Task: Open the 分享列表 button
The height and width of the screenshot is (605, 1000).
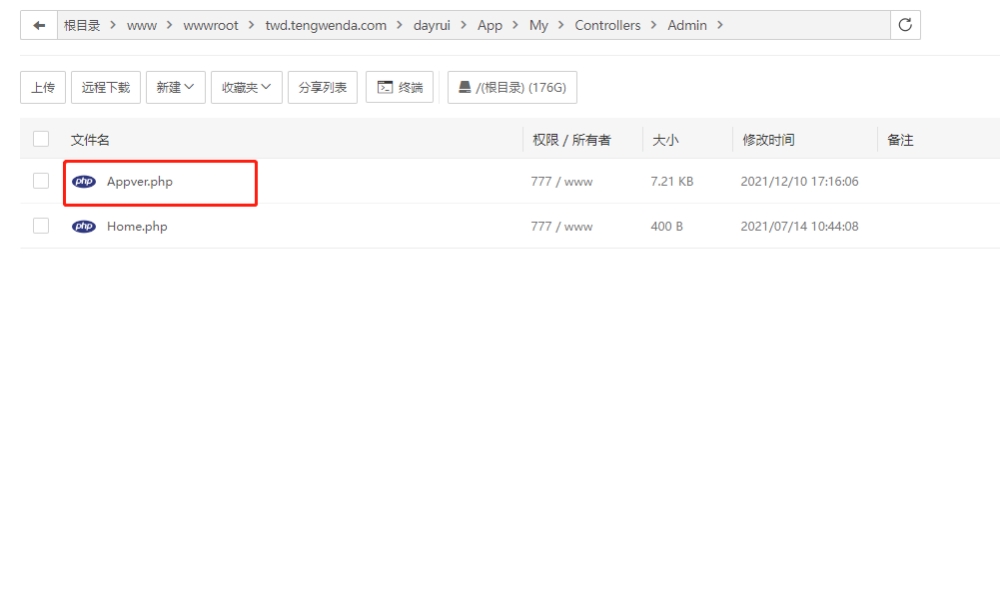Action: (x=323, y=87)
